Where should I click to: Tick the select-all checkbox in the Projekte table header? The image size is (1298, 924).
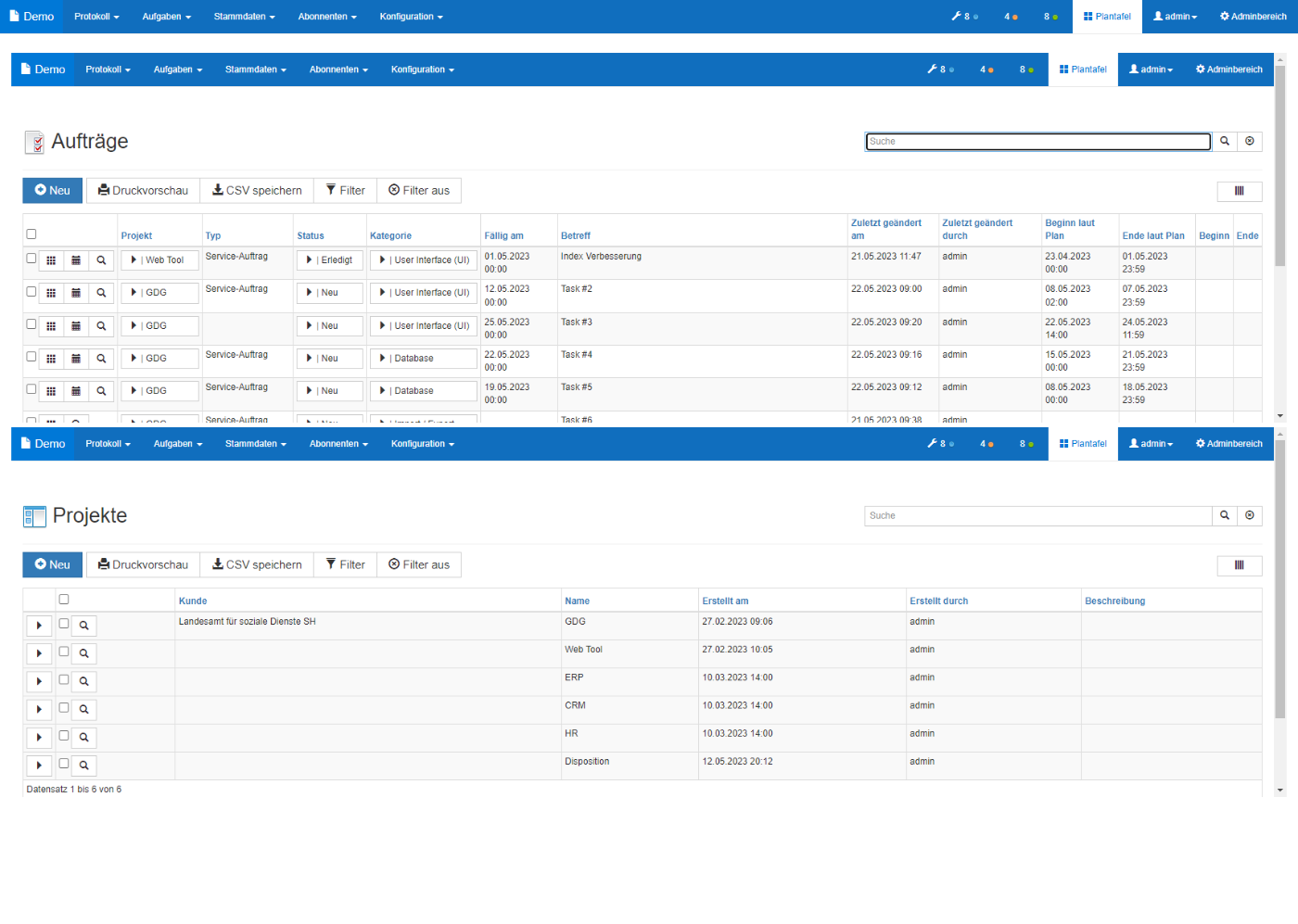[x=64, y=600]
